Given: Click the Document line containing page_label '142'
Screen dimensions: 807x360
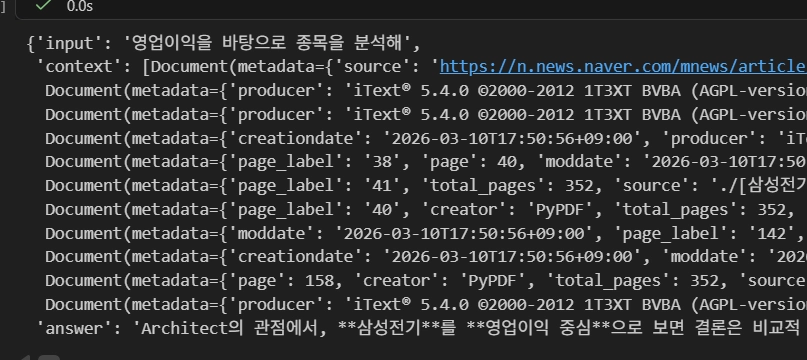Looking at the screenshot, I should (x=426, y=233).
